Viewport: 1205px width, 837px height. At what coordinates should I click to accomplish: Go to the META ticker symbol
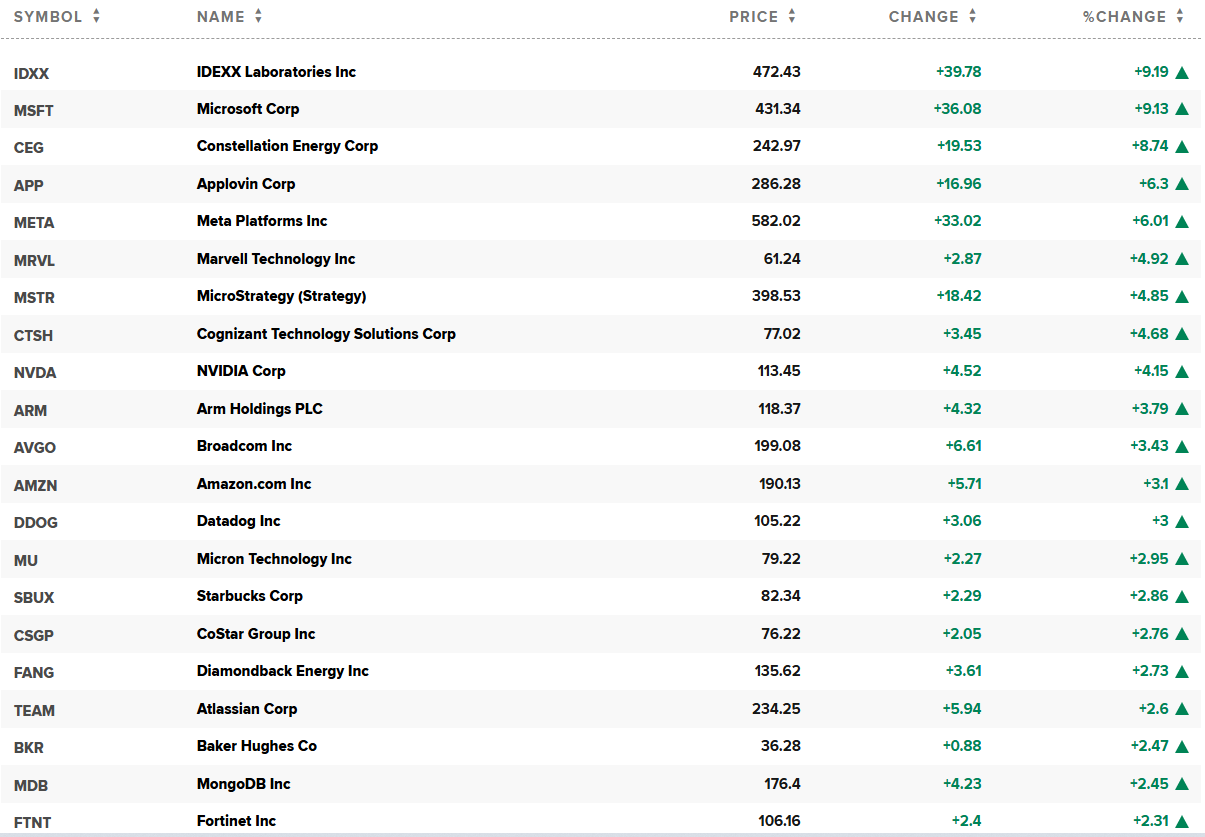pyautogui.click(x=34, y=222)
